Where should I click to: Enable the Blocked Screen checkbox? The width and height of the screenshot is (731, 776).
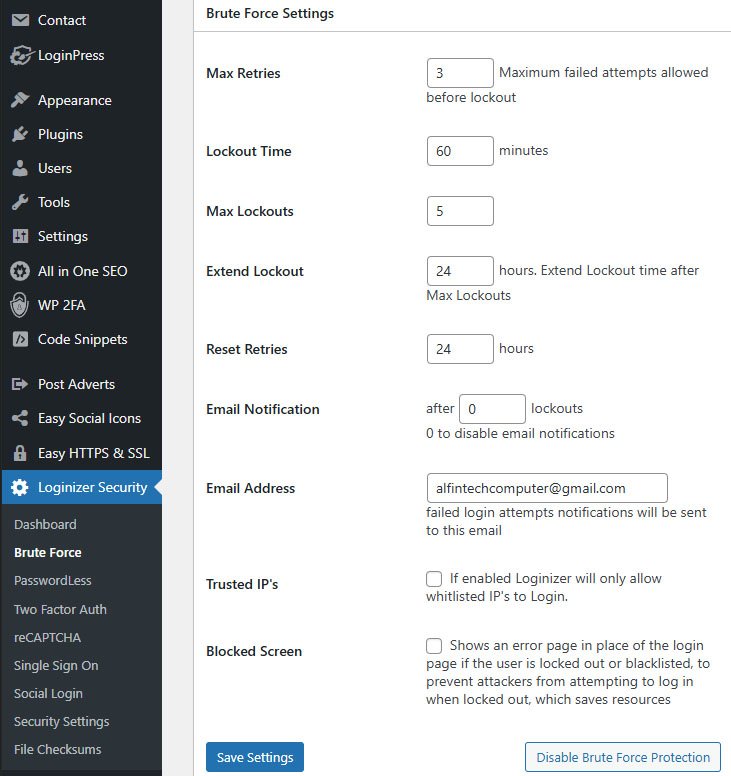click(434, 646)
